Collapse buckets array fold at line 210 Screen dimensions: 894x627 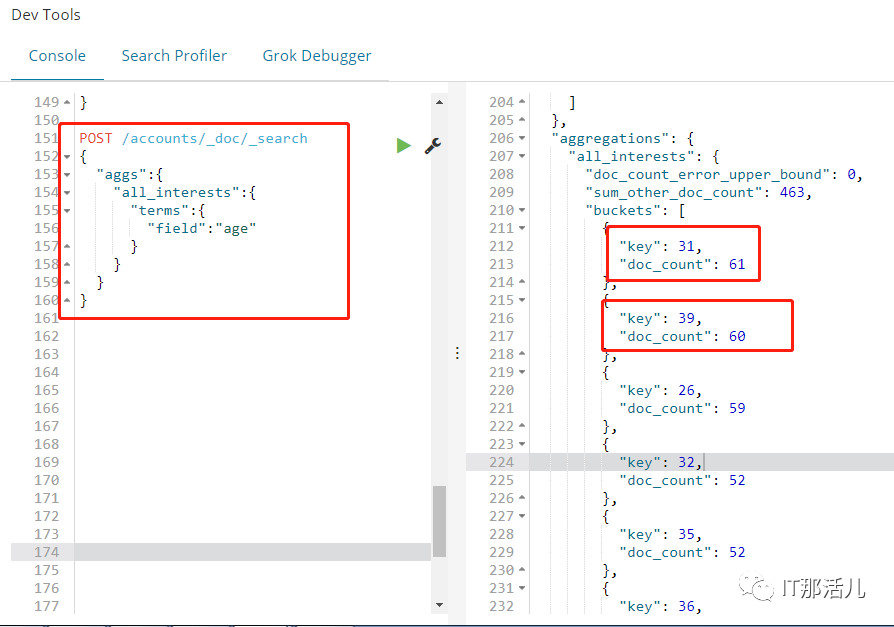tap(522, 210)
